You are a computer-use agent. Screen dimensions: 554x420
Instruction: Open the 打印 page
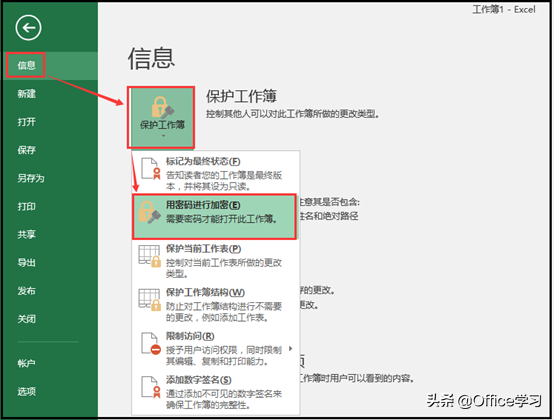point(27,206)
